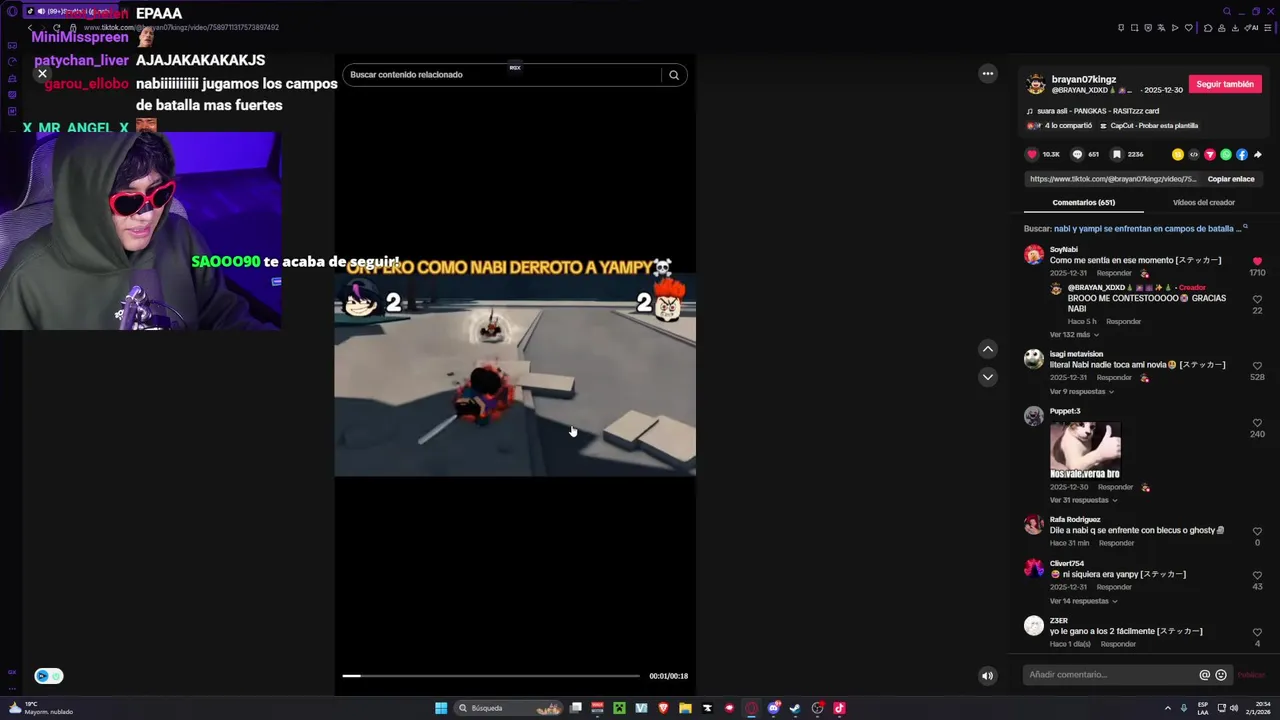Open the suggested search nabi y yampi link
Screen dimensions: 1280x720
pos(1148,229)
